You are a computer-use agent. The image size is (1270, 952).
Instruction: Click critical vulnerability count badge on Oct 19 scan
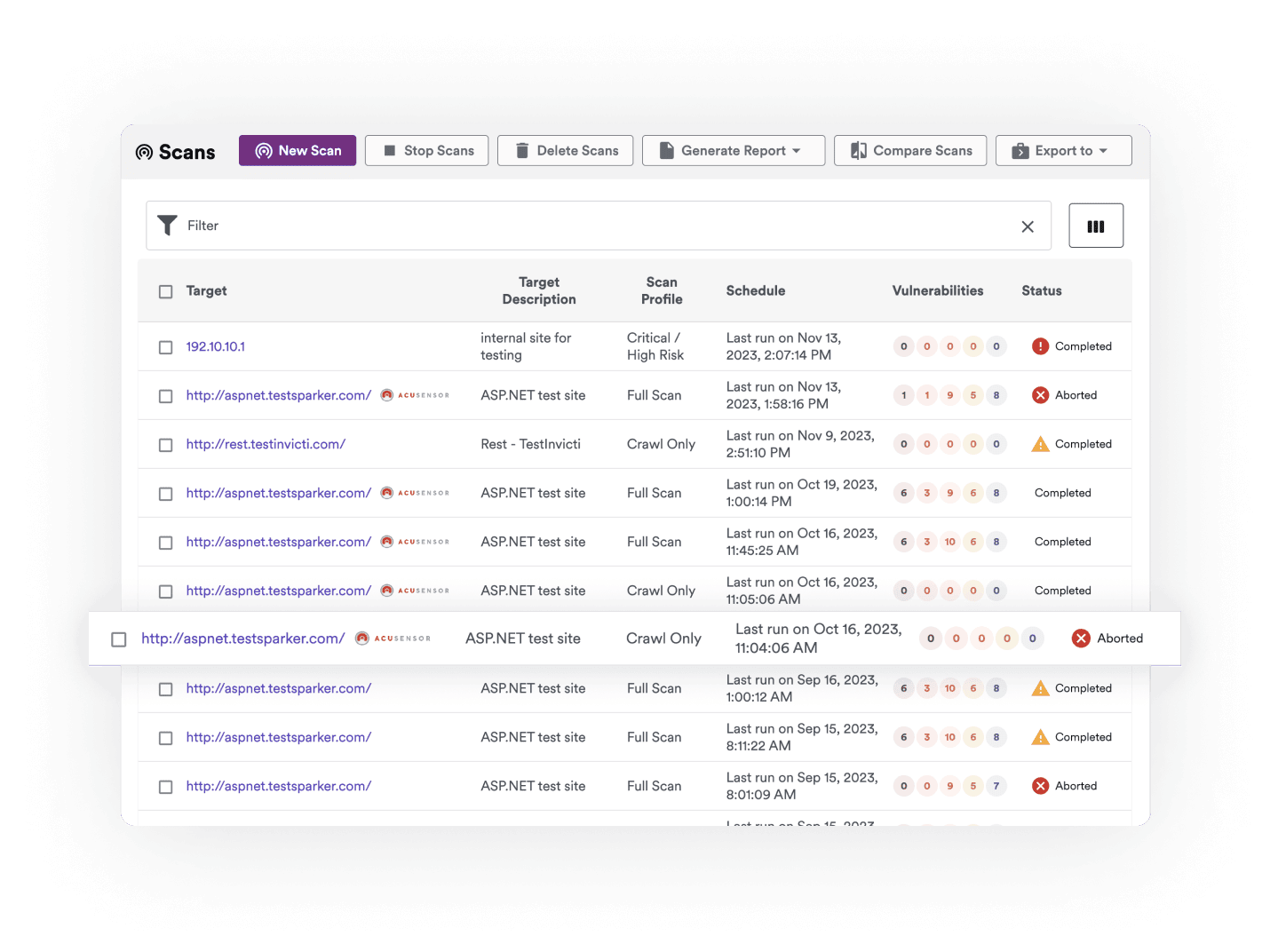[903, 493]
